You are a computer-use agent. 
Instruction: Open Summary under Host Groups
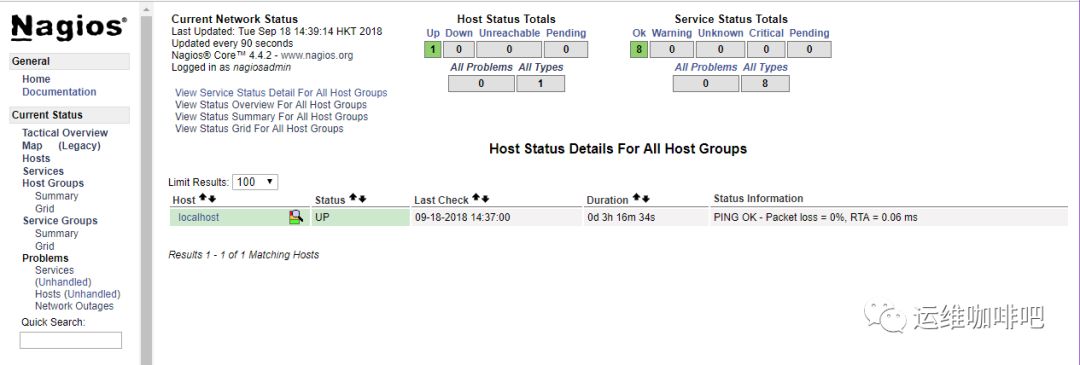click(56, 196)
